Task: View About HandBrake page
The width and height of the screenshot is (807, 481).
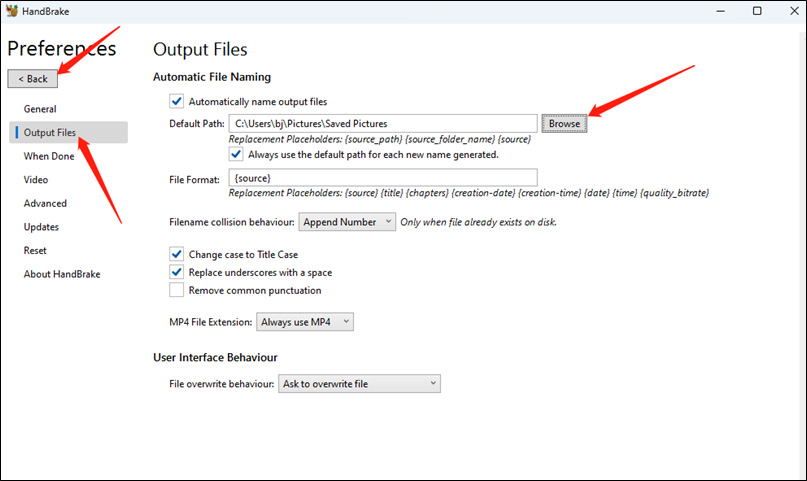Action: click(x=62, y=274)
